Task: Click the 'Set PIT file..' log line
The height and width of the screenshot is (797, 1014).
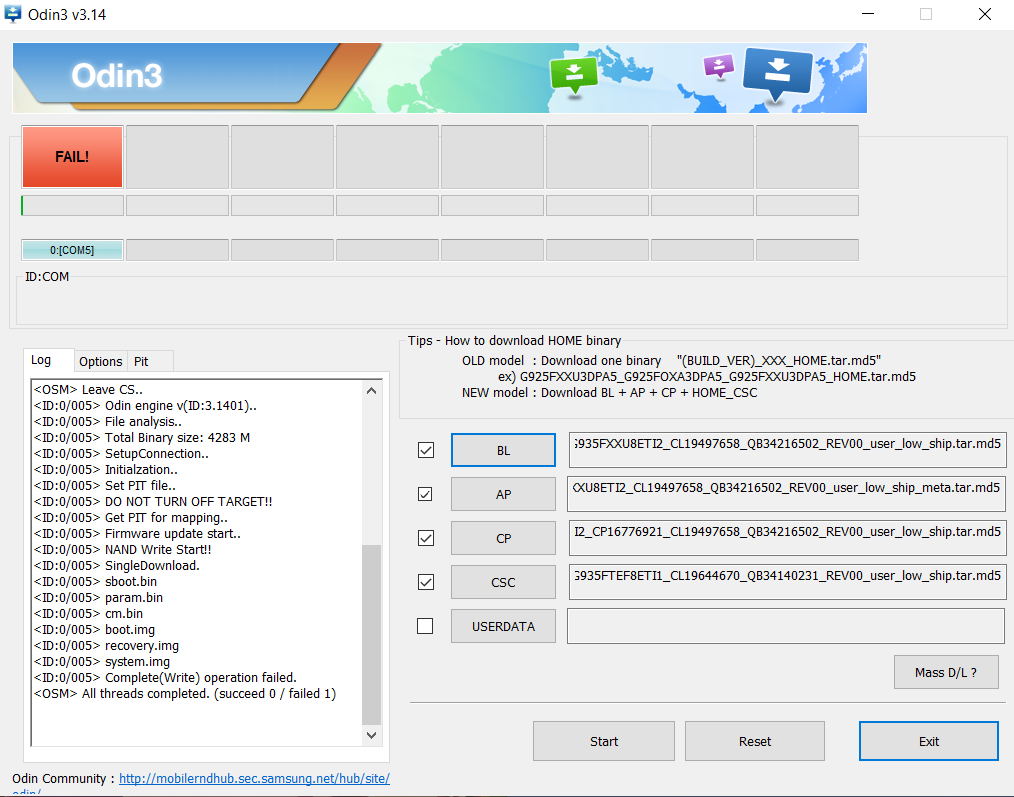Action: 105,486
